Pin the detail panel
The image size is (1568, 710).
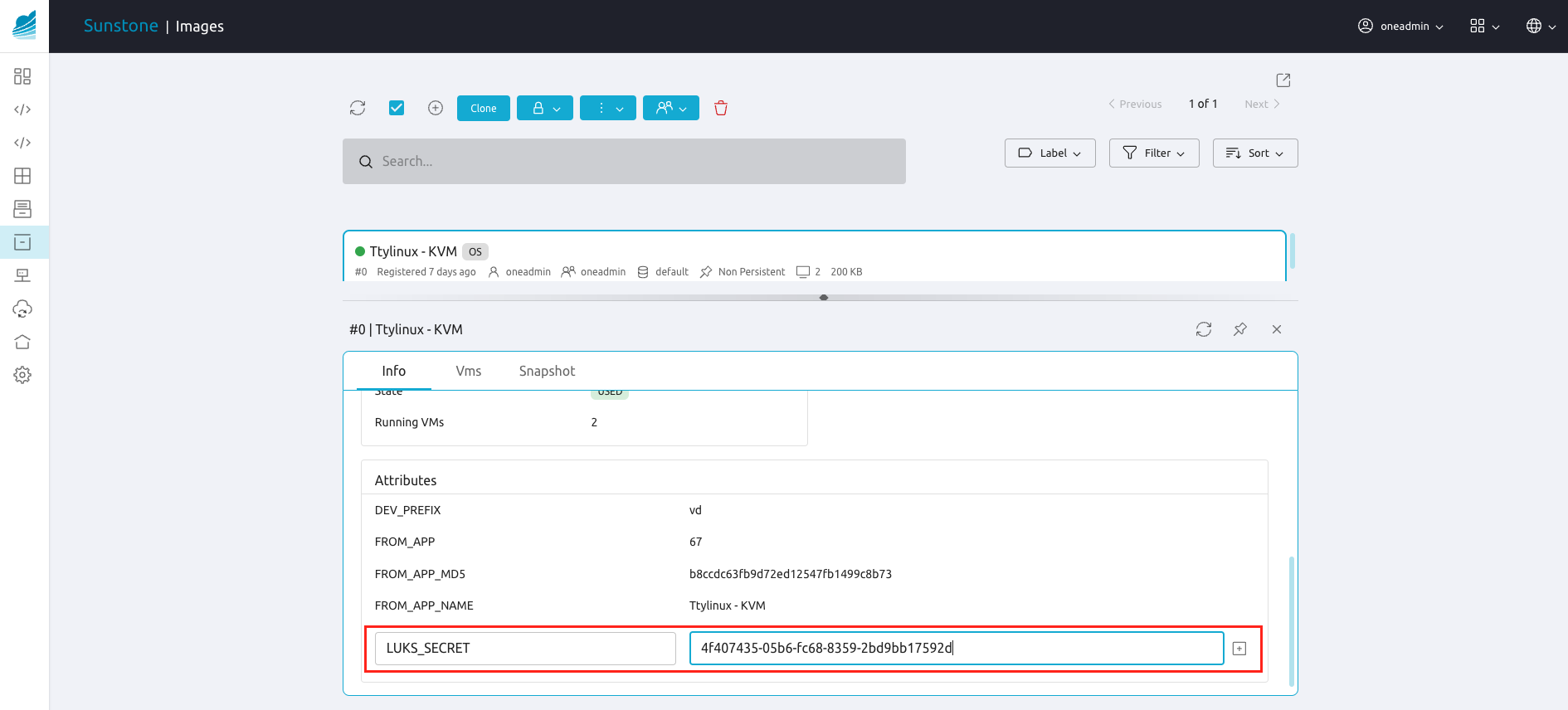[1240, 329]
